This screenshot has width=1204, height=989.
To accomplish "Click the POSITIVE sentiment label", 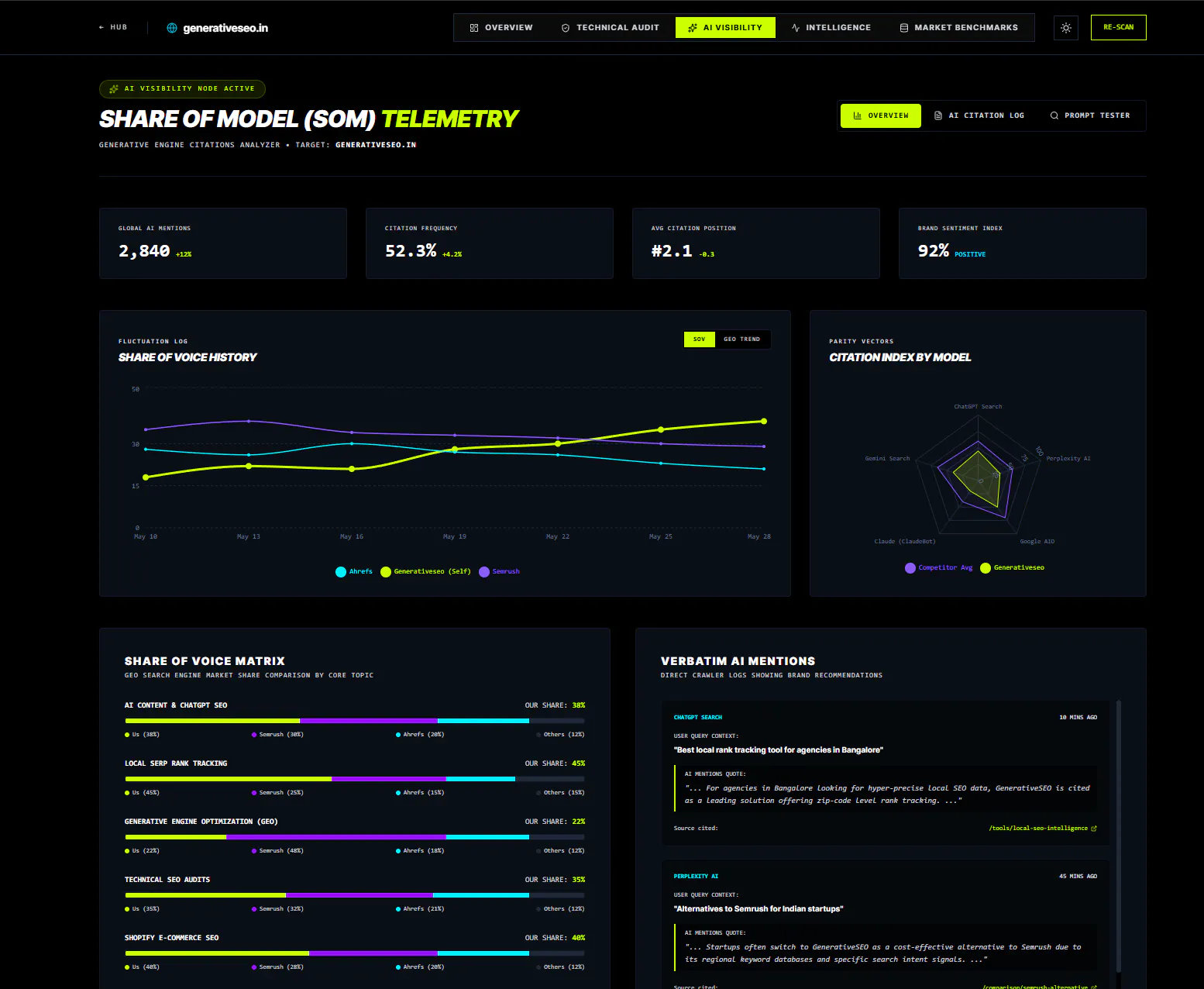I will [x=970, y=254].
